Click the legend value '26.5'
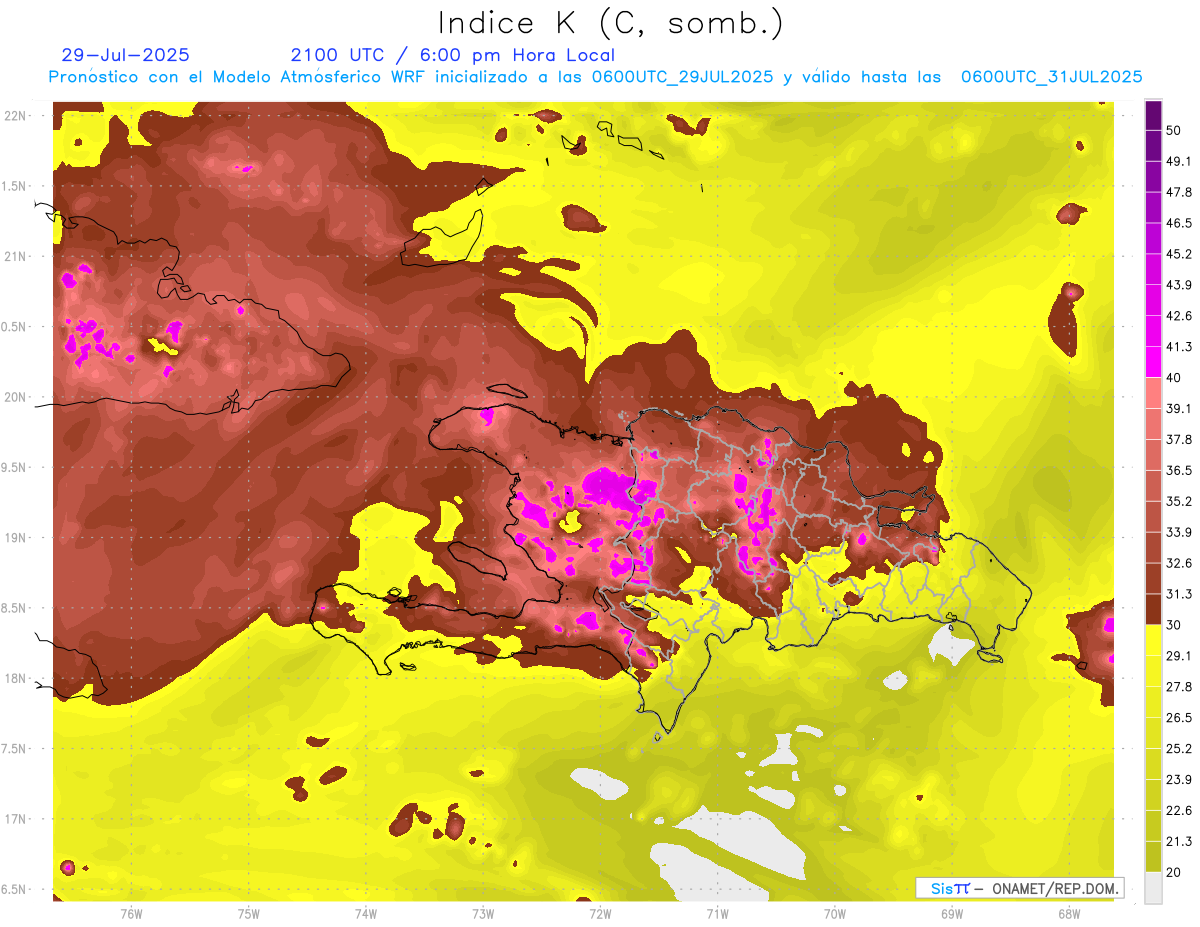Image resolution: width=1200 pixels, height=927 pixels. pyautogui.click(x=1178, y=718)
